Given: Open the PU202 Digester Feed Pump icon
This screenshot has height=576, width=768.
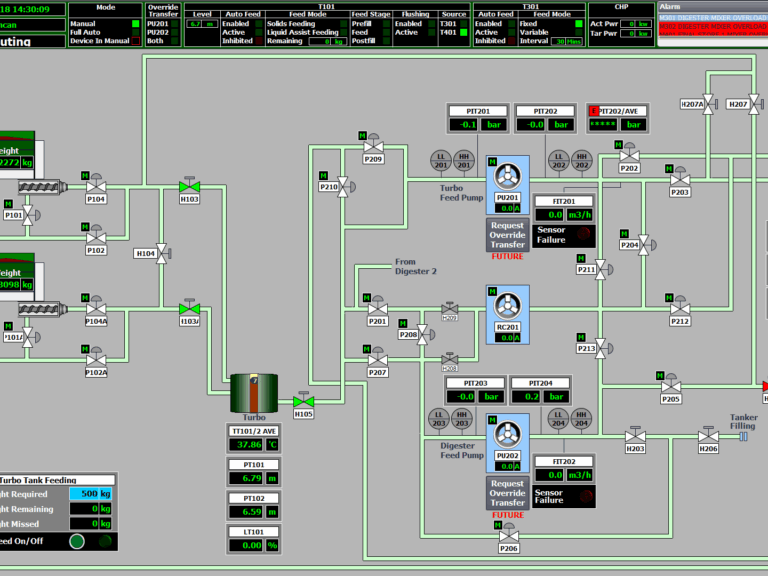Looking at the screenshot, I should pos(507,433).
